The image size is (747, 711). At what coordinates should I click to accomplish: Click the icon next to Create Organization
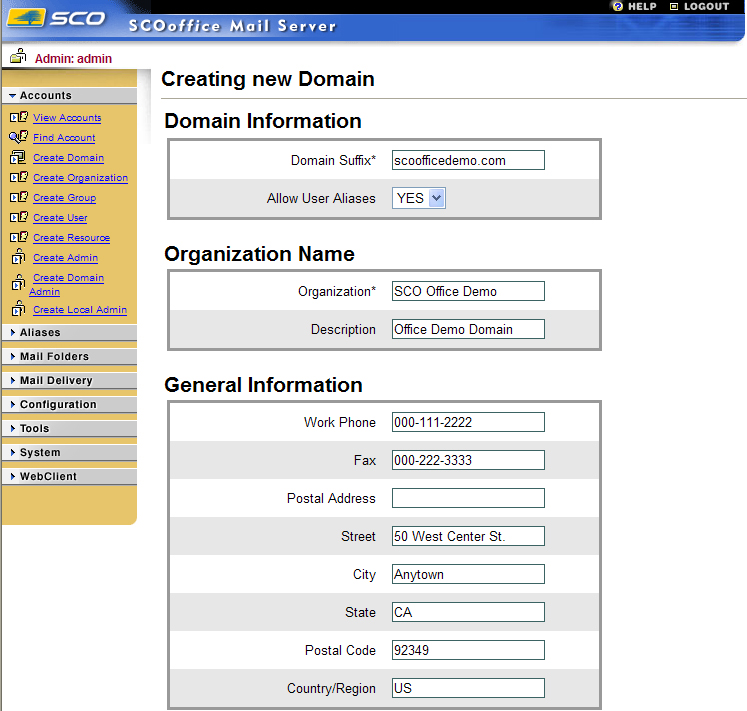click(x=18, y=178)
